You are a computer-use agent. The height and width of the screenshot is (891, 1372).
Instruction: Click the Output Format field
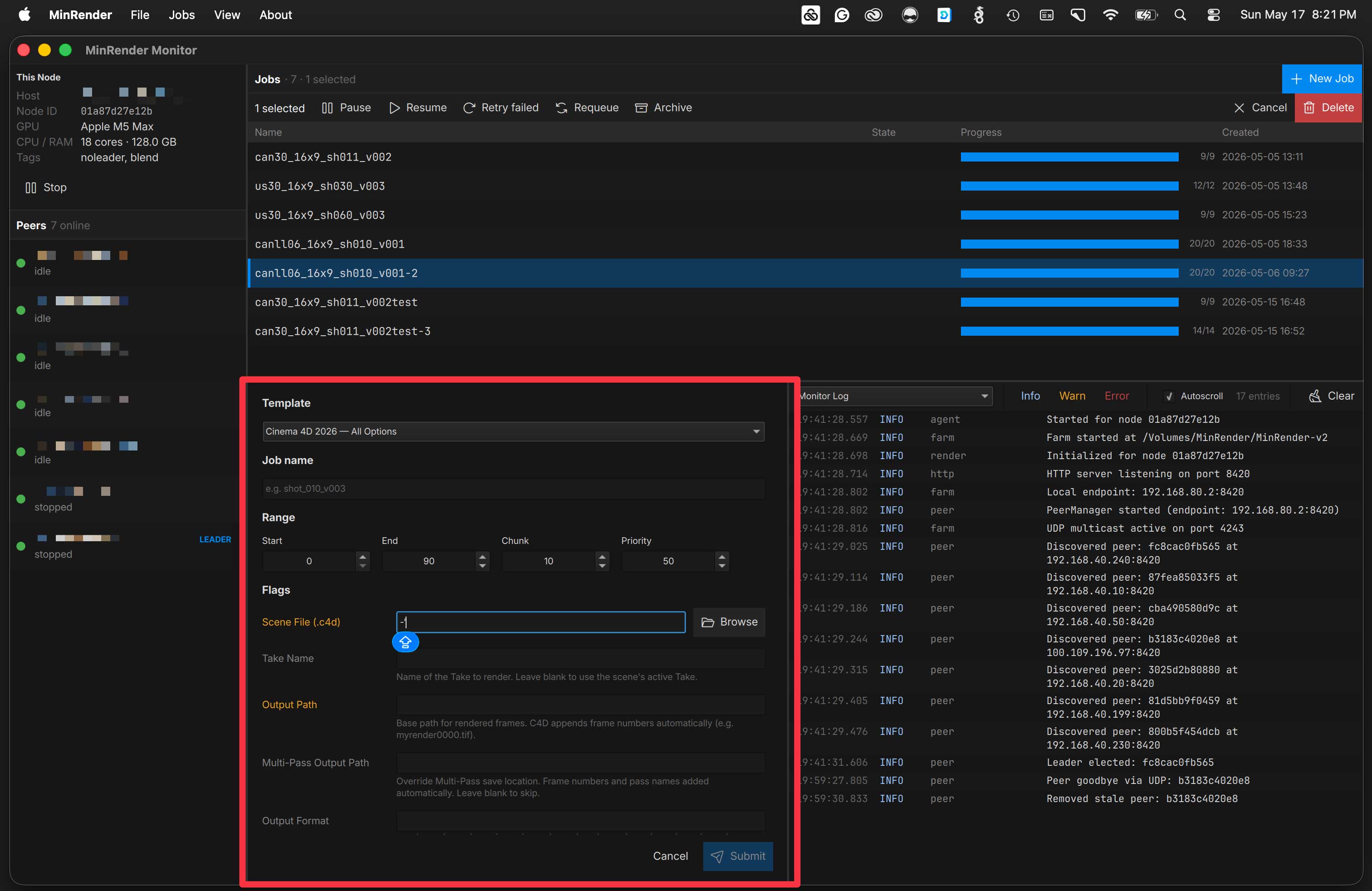point(580,821)
